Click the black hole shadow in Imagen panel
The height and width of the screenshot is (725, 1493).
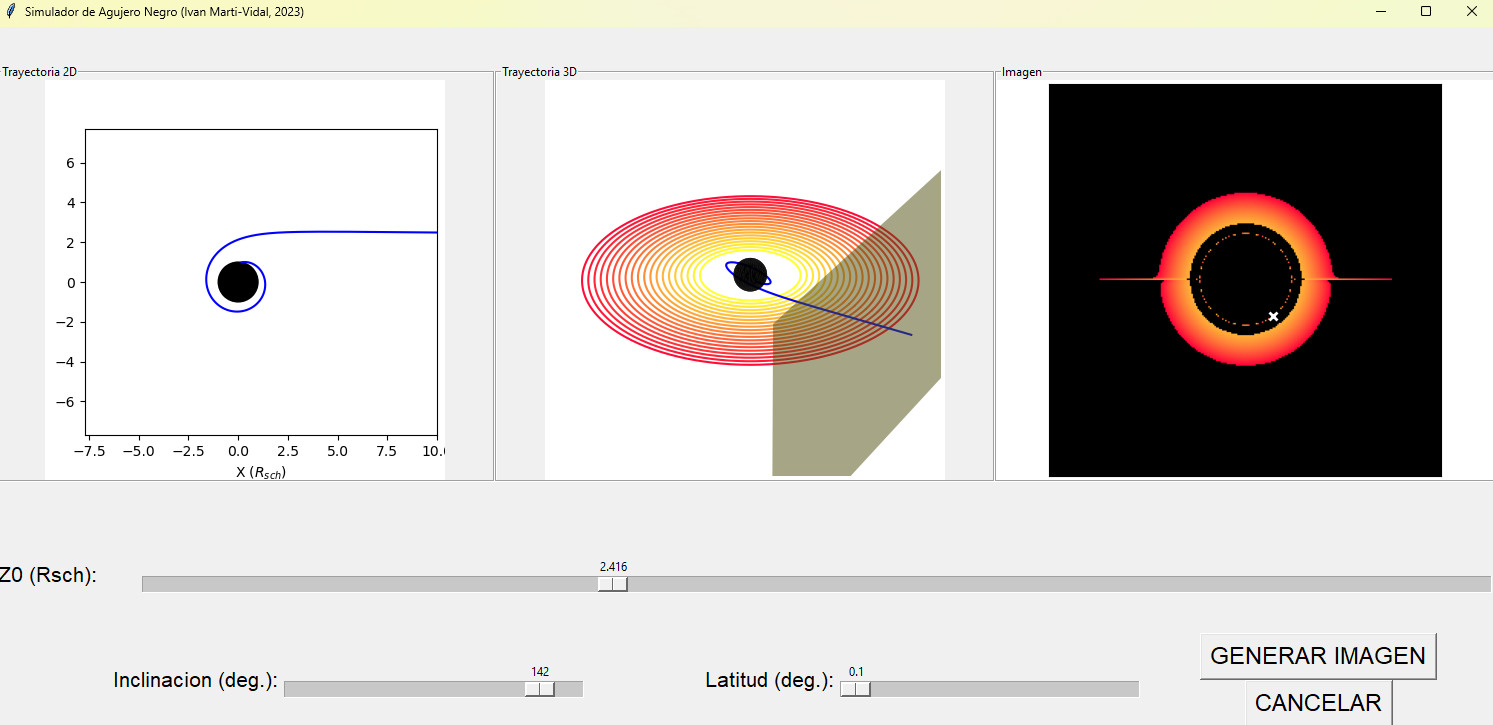click(x=1245, y=279)
